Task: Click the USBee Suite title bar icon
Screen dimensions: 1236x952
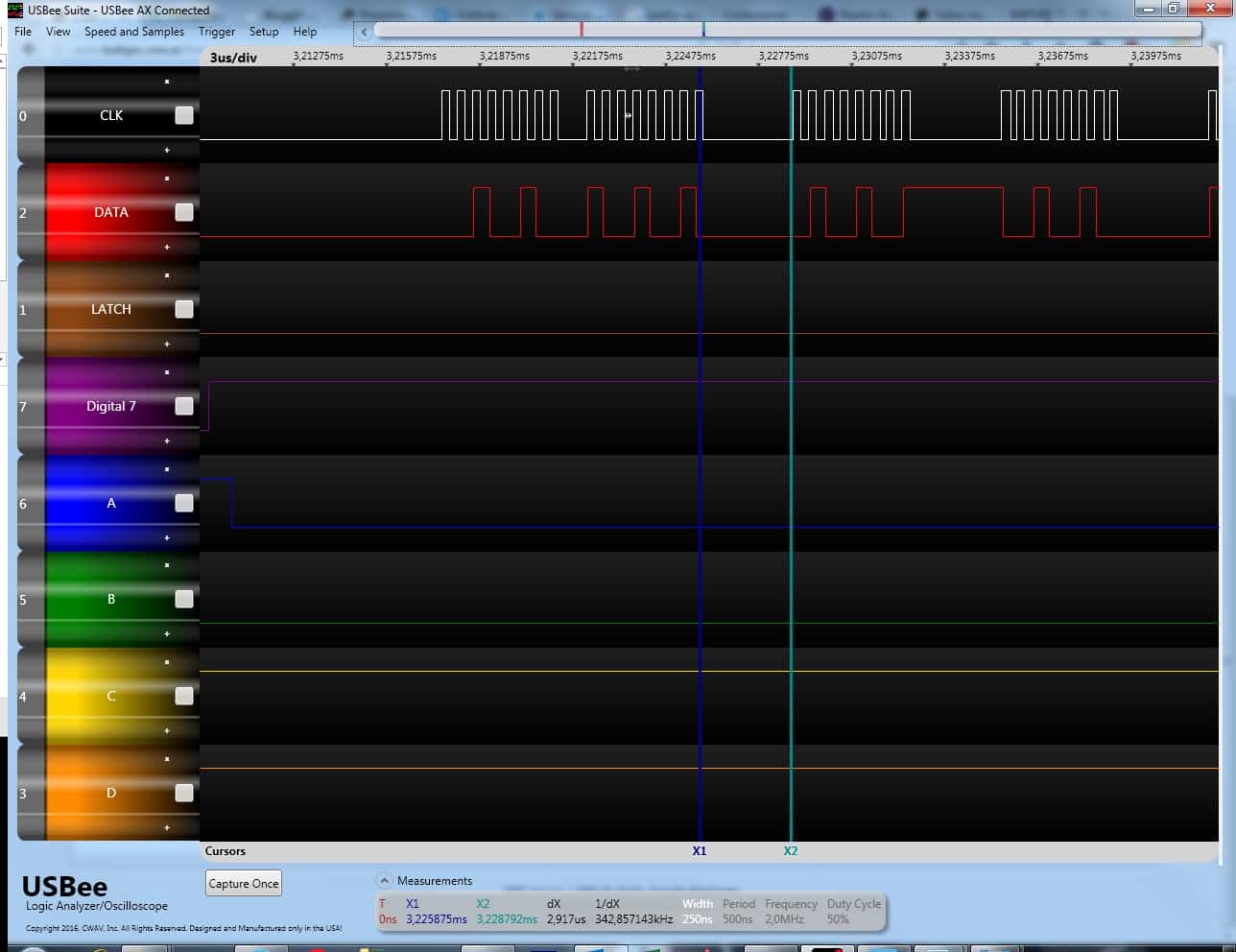Action: click(x=14, y=11)
